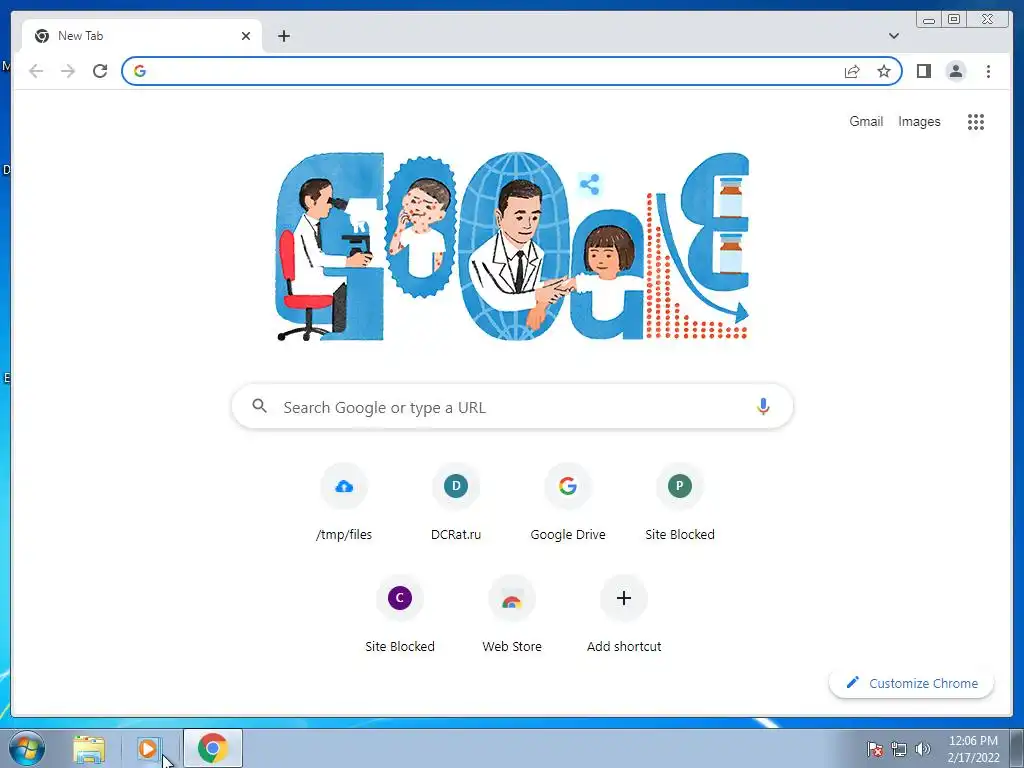This screenshot has height=768, width=1024.
Task: Open Windows Explorer from the taskbar
Action: coord(89,749)
